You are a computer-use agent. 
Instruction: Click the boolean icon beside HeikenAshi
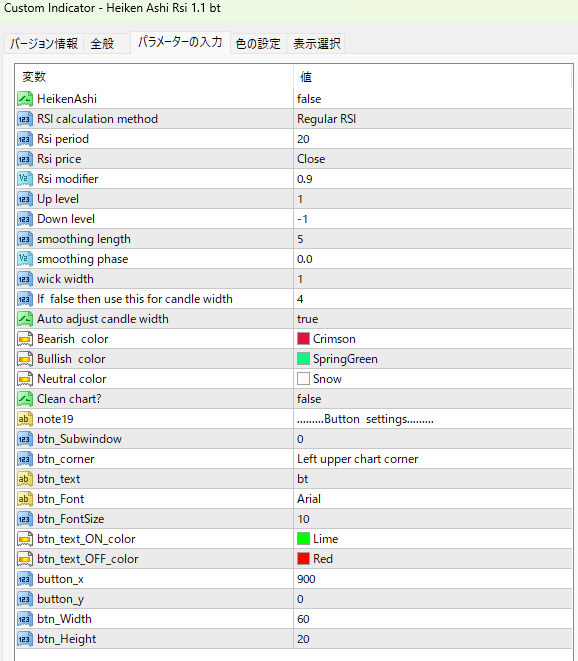pyautogui.click(x=25, y=99)
